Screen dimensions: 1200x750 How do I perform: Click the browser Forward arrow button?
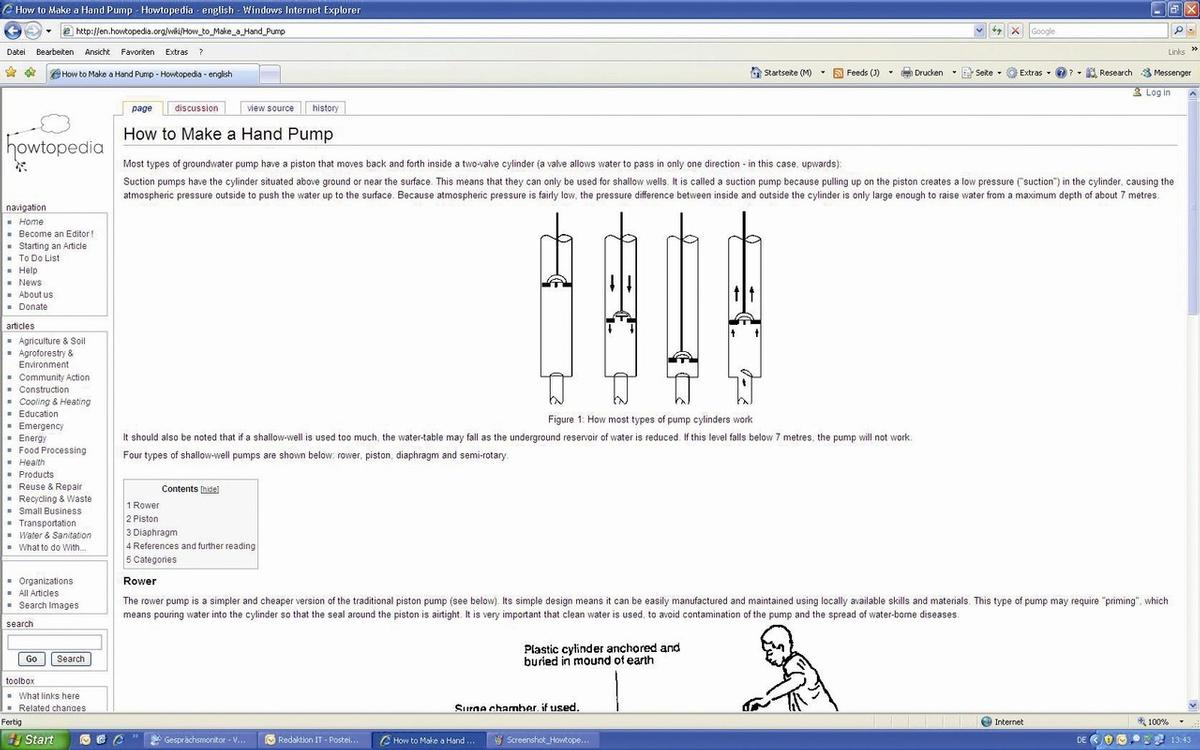coord(33,31)
